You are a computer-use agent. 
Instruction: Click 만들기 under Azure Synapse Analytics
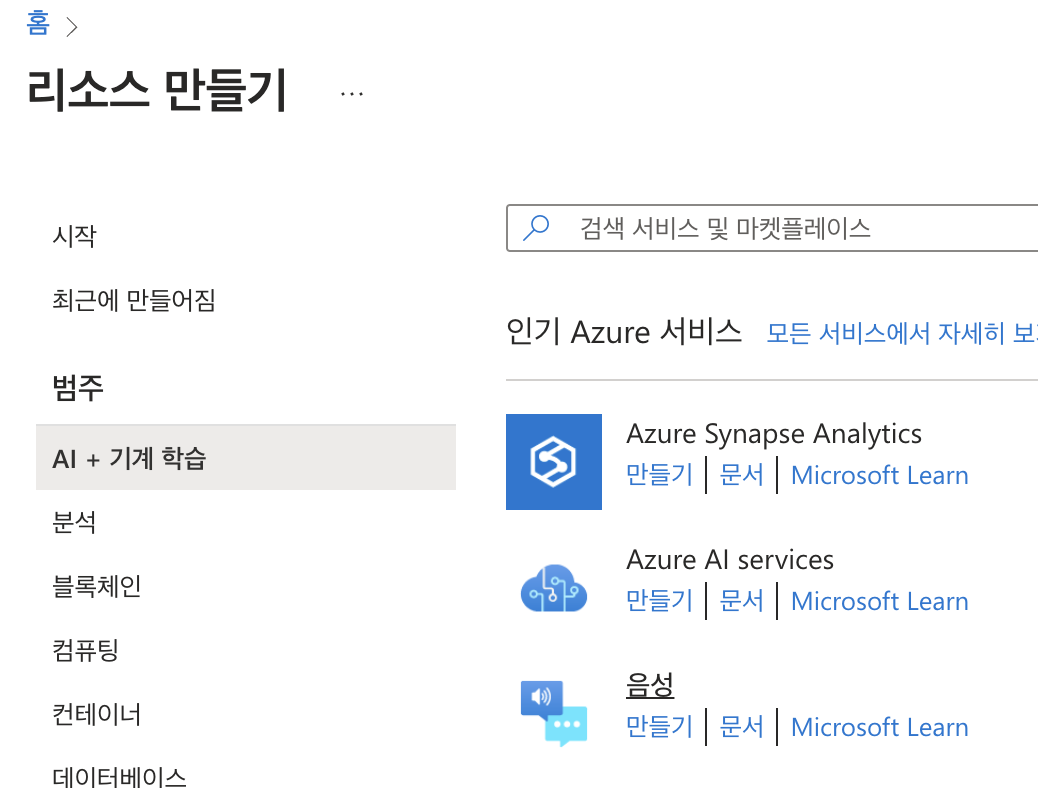tap(659, 475)
